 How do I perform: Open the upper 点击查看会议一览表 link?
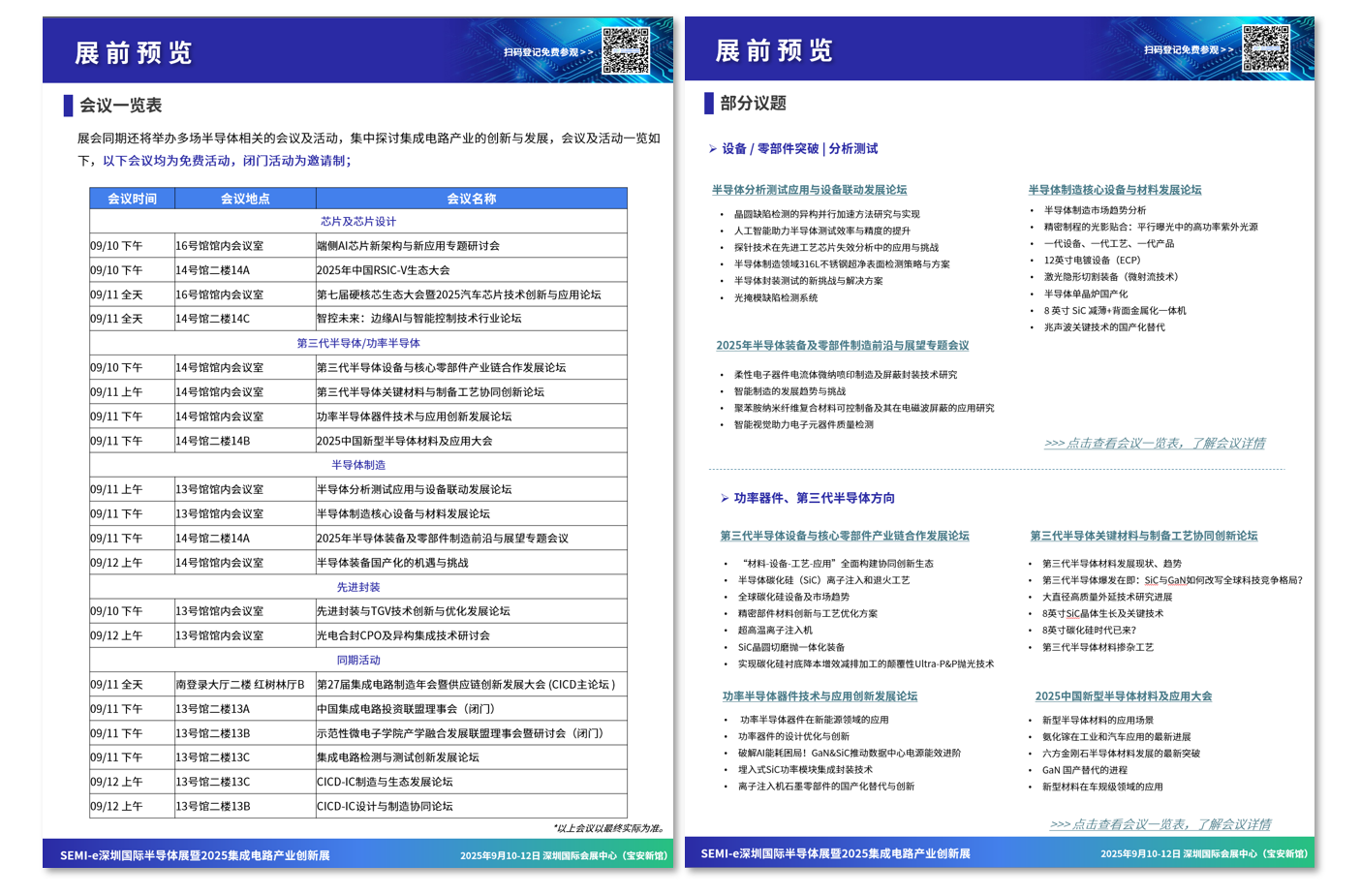1155,443
